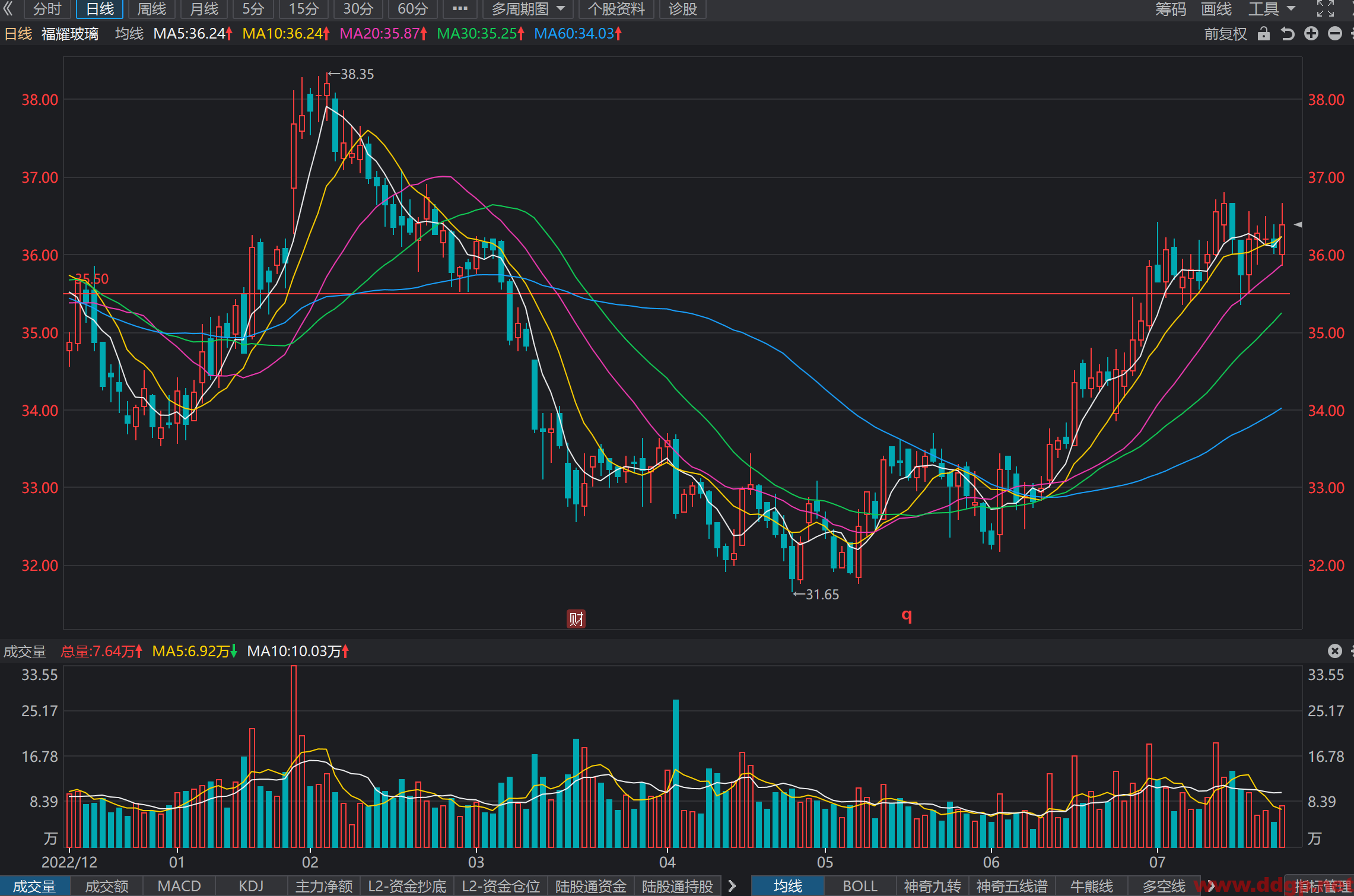Viewport: 1354px width, 896px height.
Task: Close the 成交量 volume panel
Action: (1335, 651)
